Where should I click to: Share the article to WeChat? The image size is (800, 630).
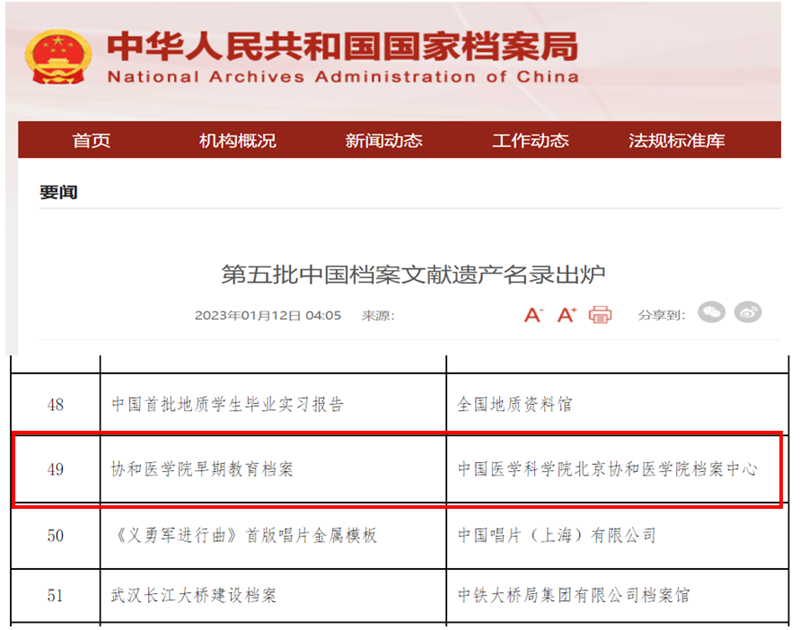(x=712, y=313)
